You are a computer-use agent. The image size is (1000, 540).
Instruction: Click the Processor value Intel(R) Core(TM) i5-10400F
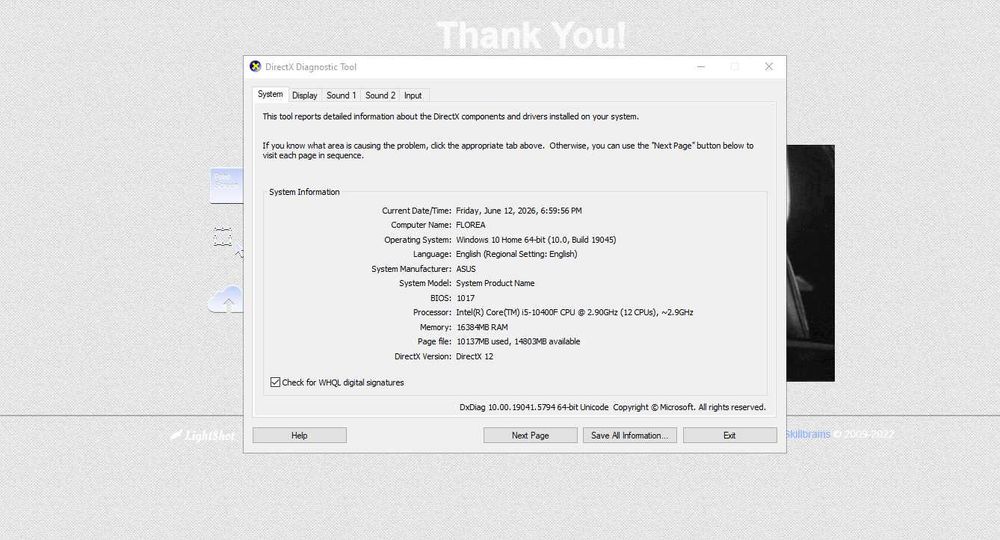click(x=575, y=312)
